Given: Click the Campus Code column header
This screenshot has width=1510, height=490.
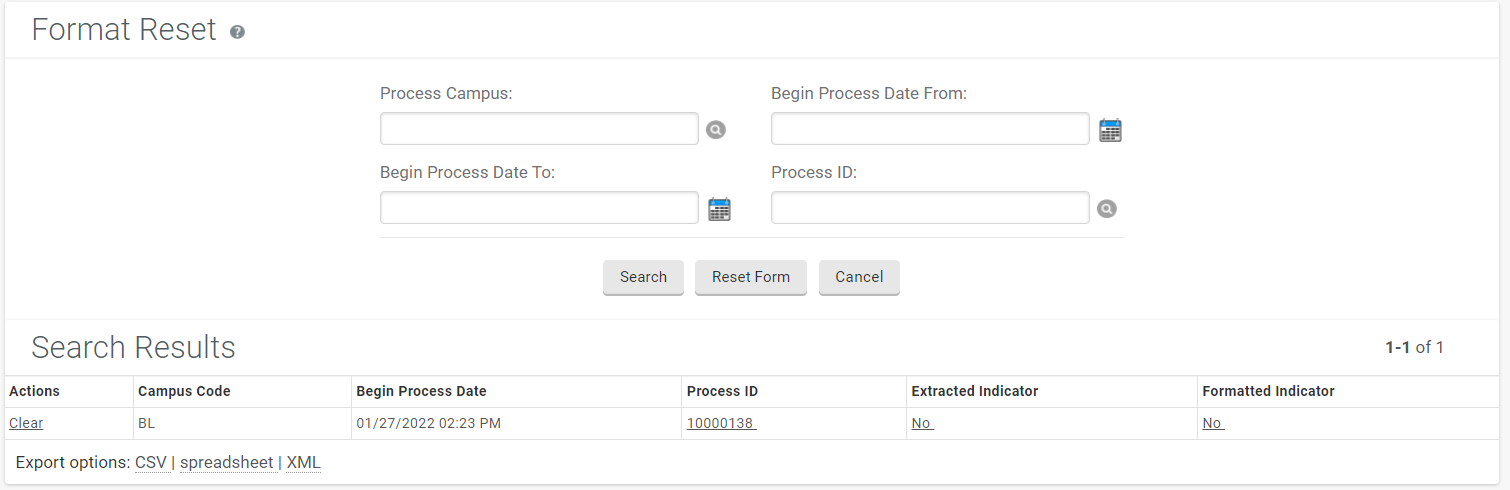Looking at the screenshot, I should (184, 391).
